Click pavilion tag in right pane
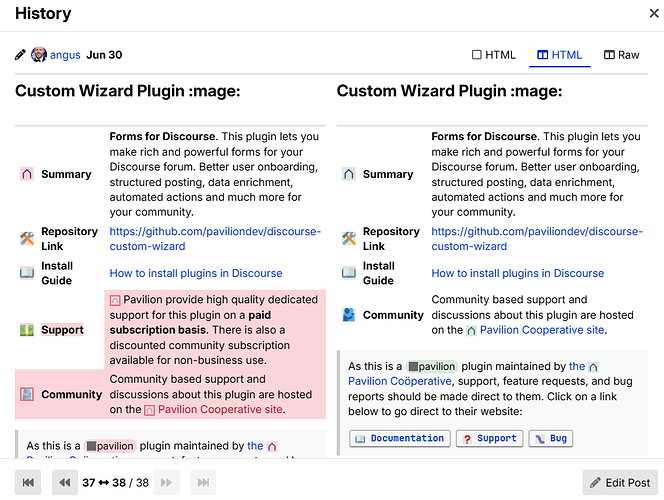The image size is (664, 500). 432,366
